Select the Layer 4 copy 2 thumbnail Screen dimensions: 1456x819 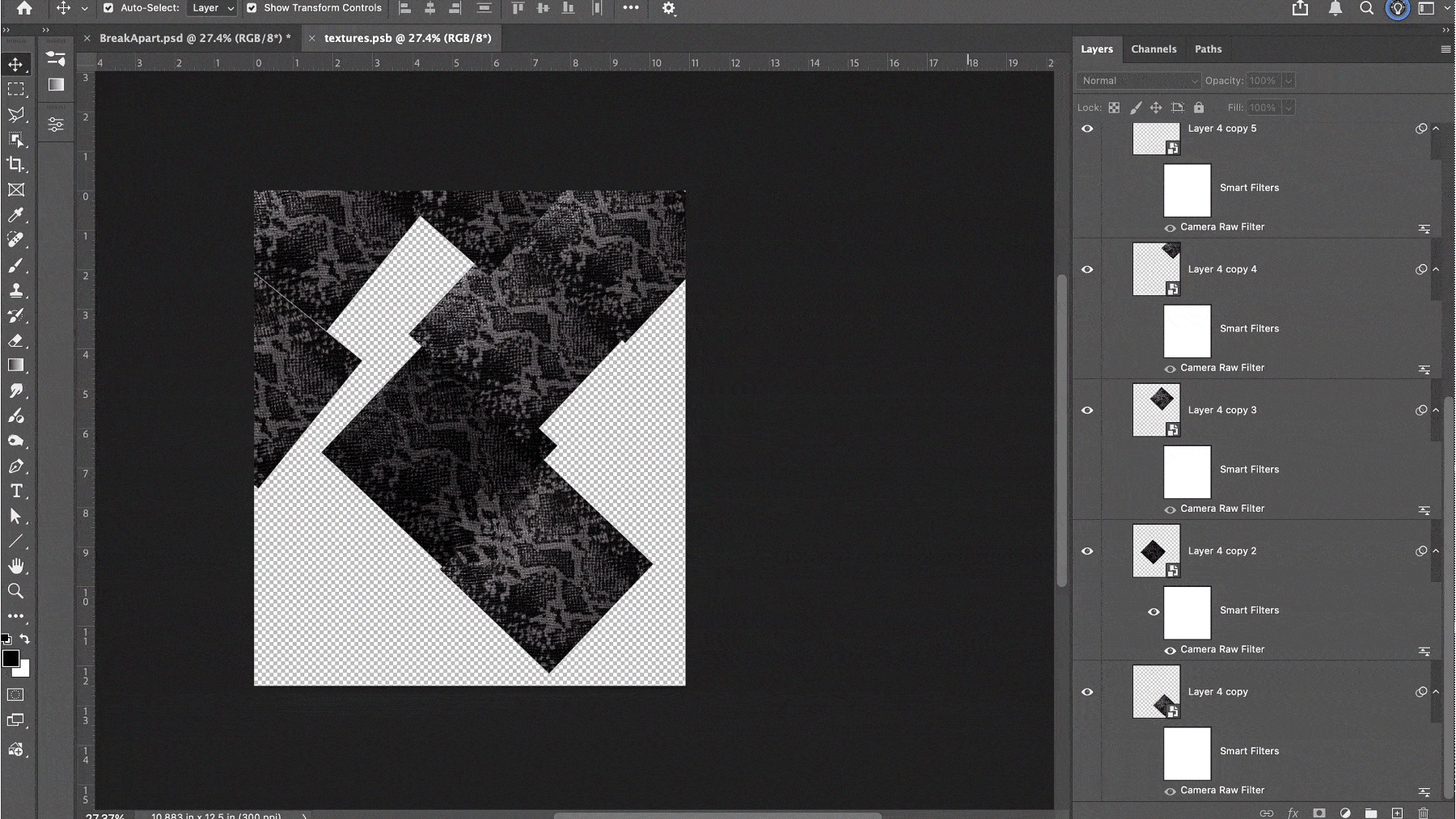tap(1156, 551)
